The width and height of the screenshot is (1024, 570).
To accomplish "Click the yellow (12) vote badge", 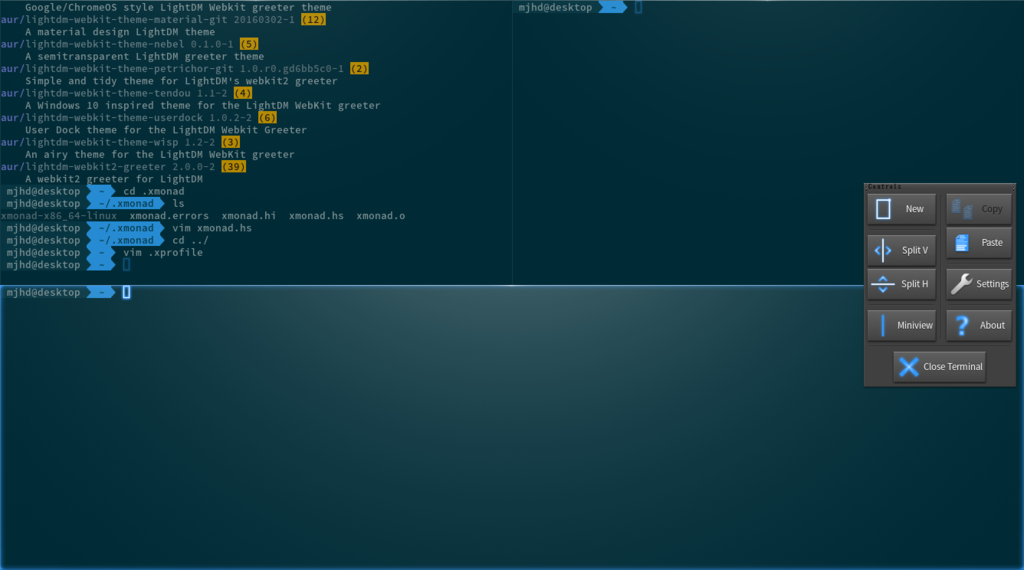I will (313, 20).
